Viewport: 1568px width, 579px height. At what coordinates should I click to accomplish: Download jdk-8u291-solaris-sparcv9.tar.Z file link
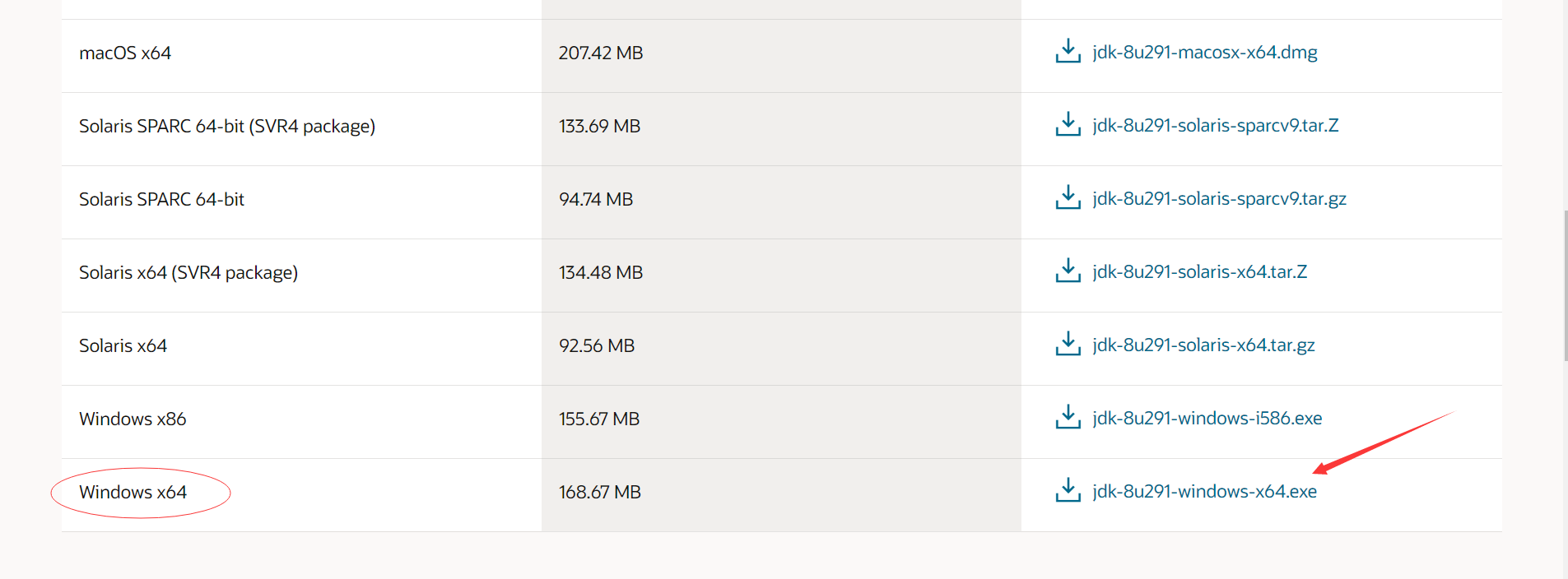(1215, 126)
